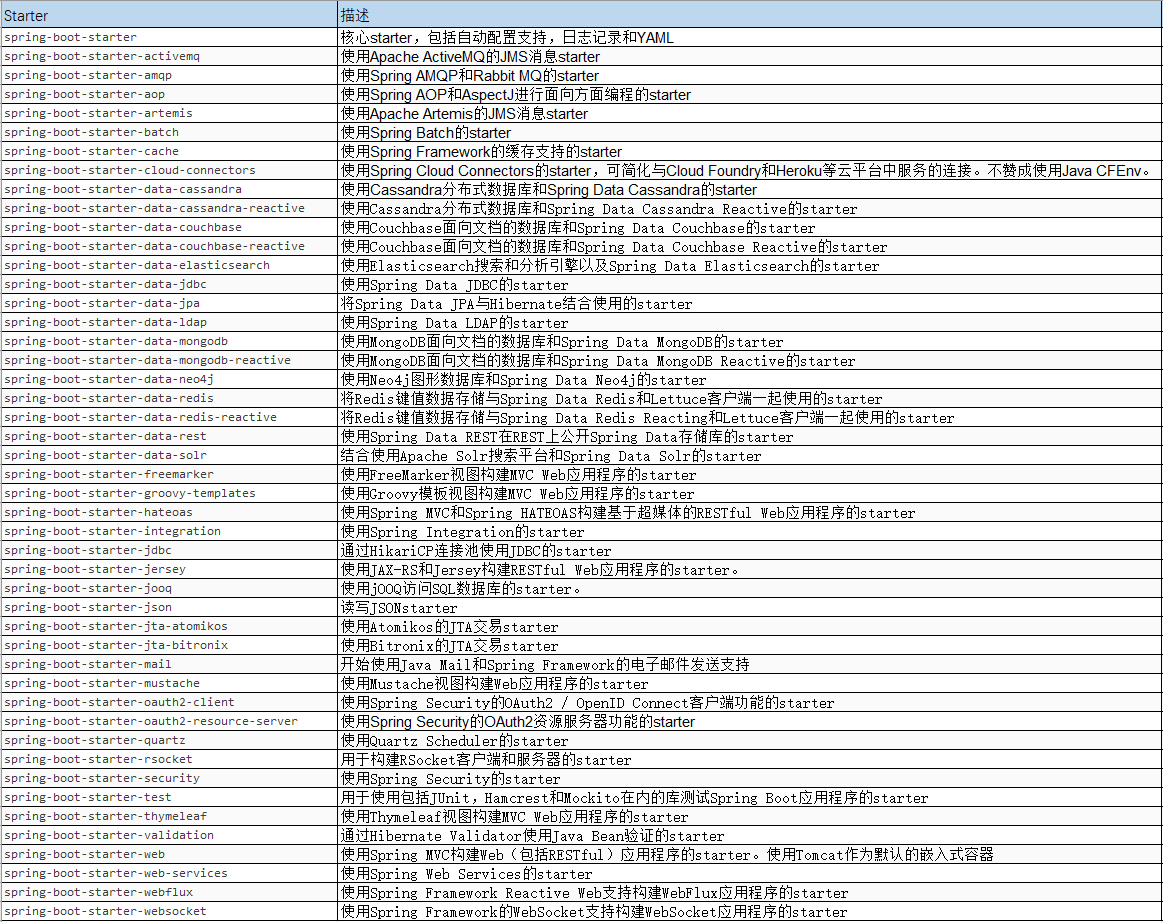Select the spring-boot-starter-jersey cell

click(169, 570)
